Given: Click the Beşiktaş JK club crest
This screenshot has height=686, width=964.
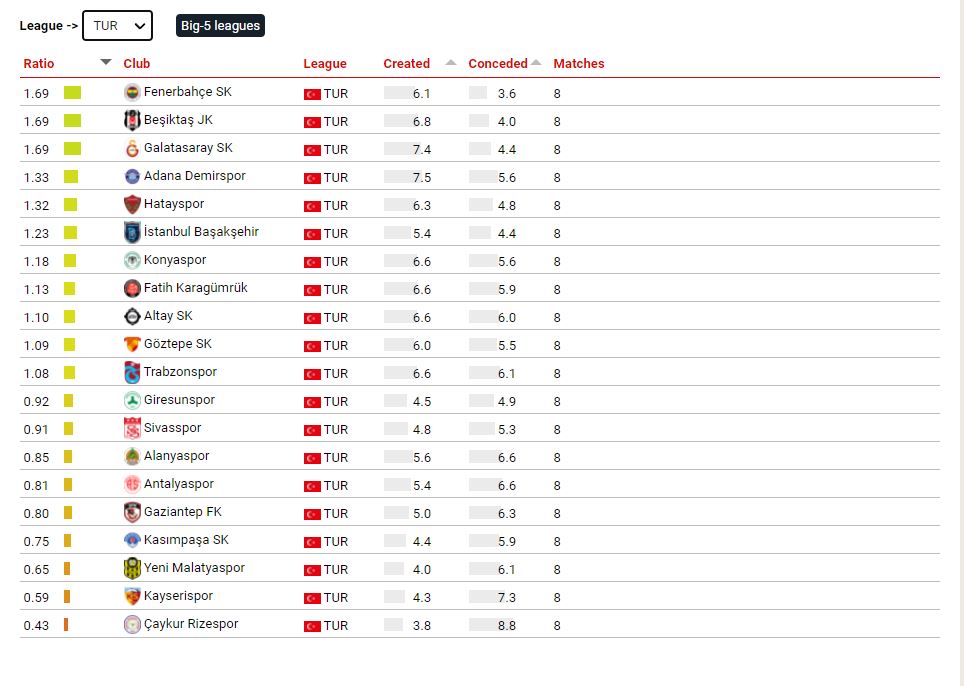Looking at the screenshot, I should (132, 120).
